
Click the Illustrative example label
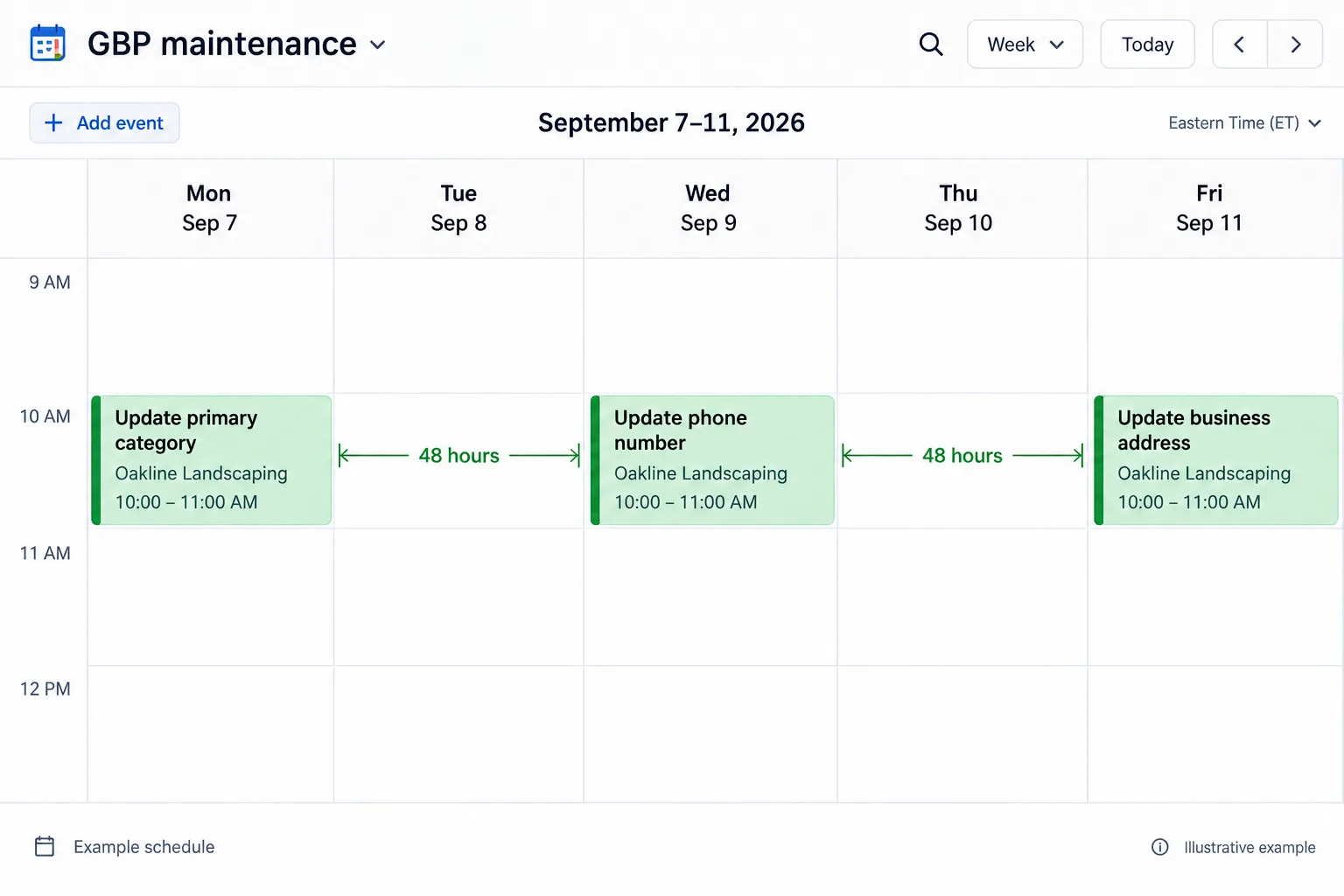pos(1249,847)
